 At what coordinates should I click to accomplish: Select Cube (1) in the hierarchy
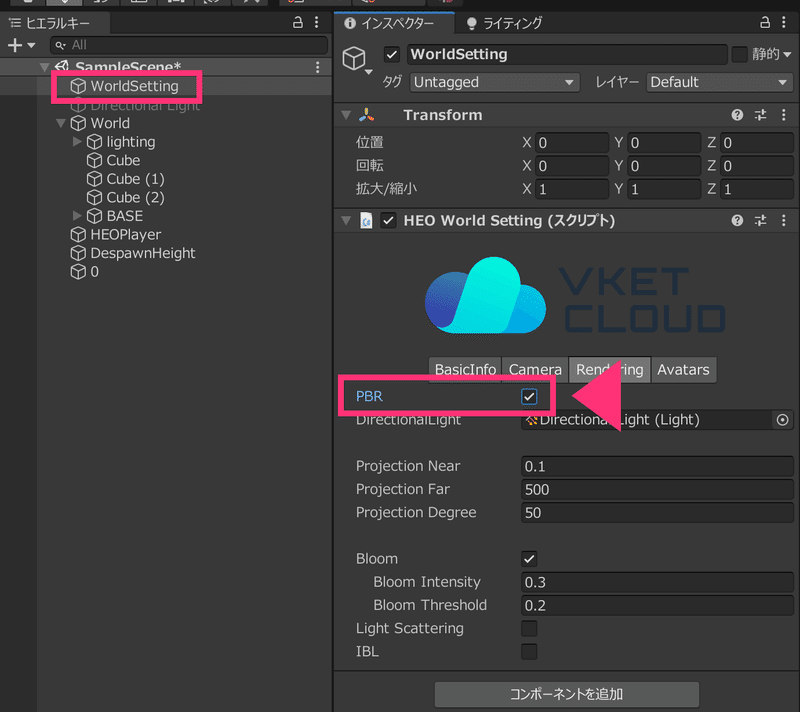[x=135, y=179]
